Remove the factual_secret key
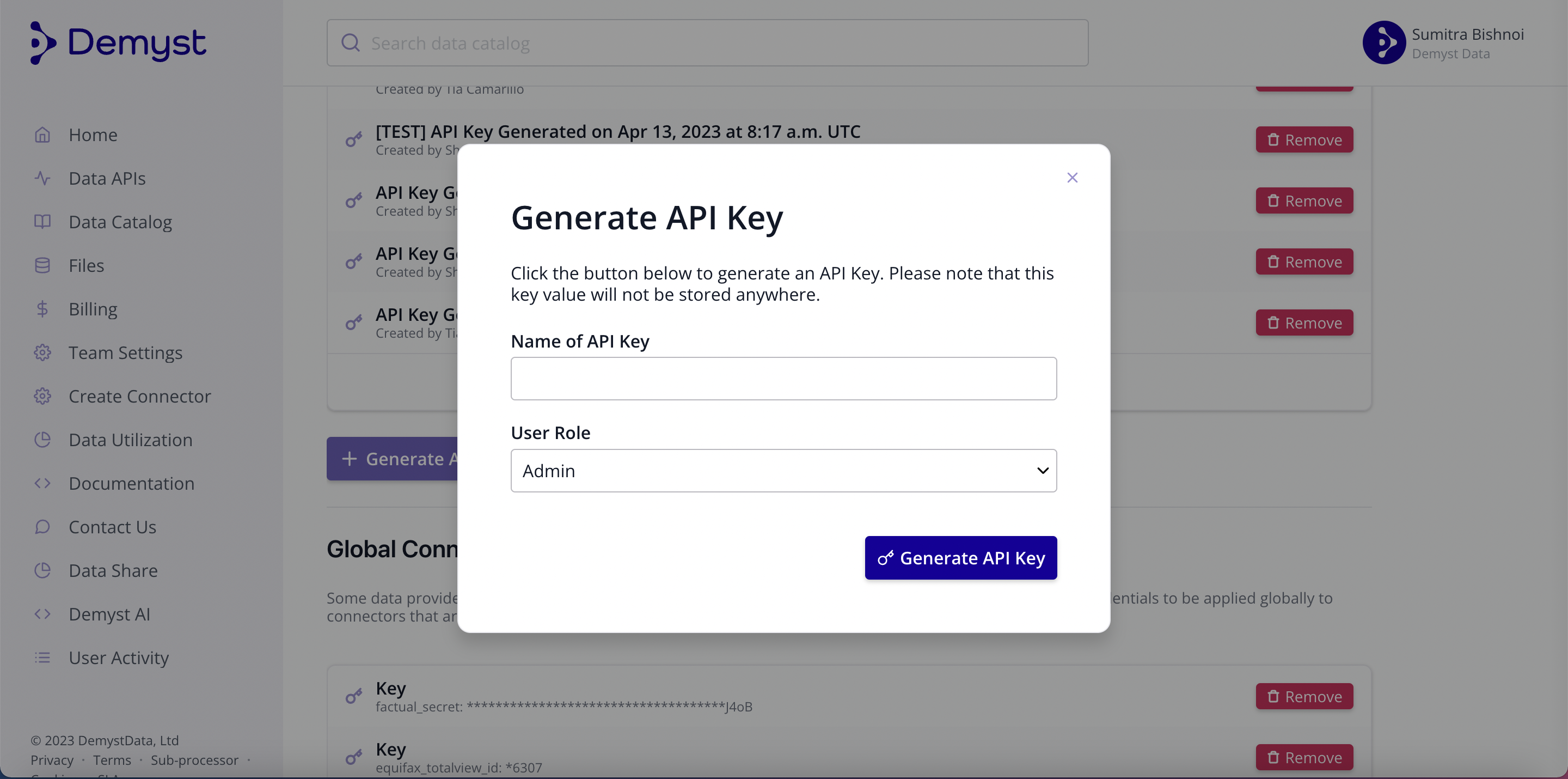Screen dimensions: 1568x779 [x=1304, y=696]
